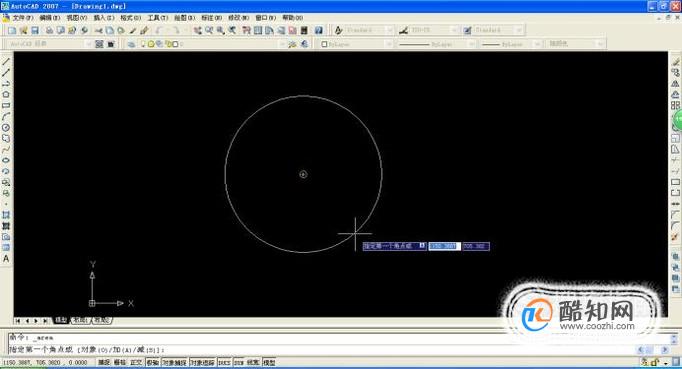Image resolution: width=682 pixels, height=369 pixels.
Task: Click the Save icon in the standard toolbar
Action: pyautogui.click(x=35, y=30)
